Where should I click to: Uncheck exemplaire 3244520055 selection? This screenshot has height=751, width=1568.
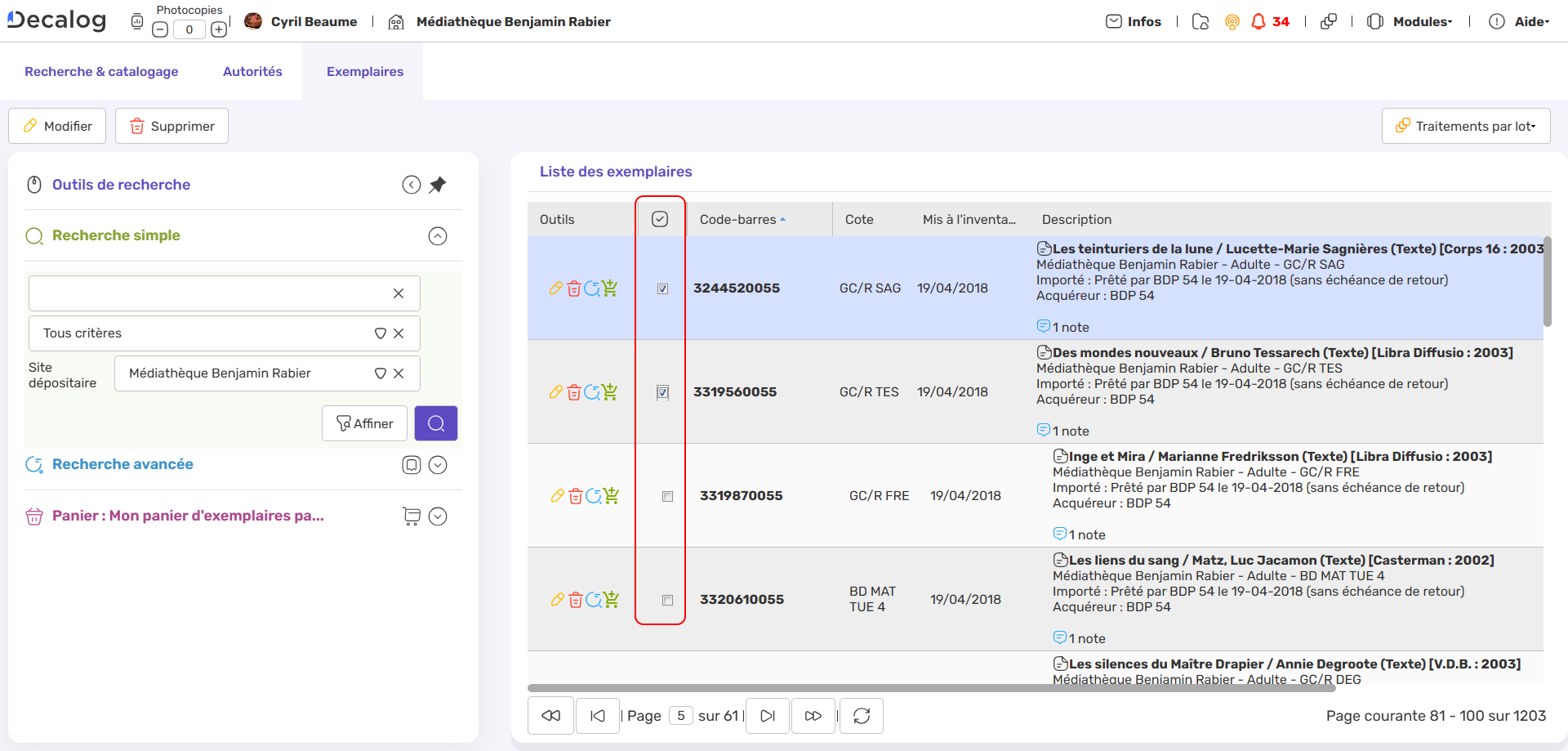[662, 288]
